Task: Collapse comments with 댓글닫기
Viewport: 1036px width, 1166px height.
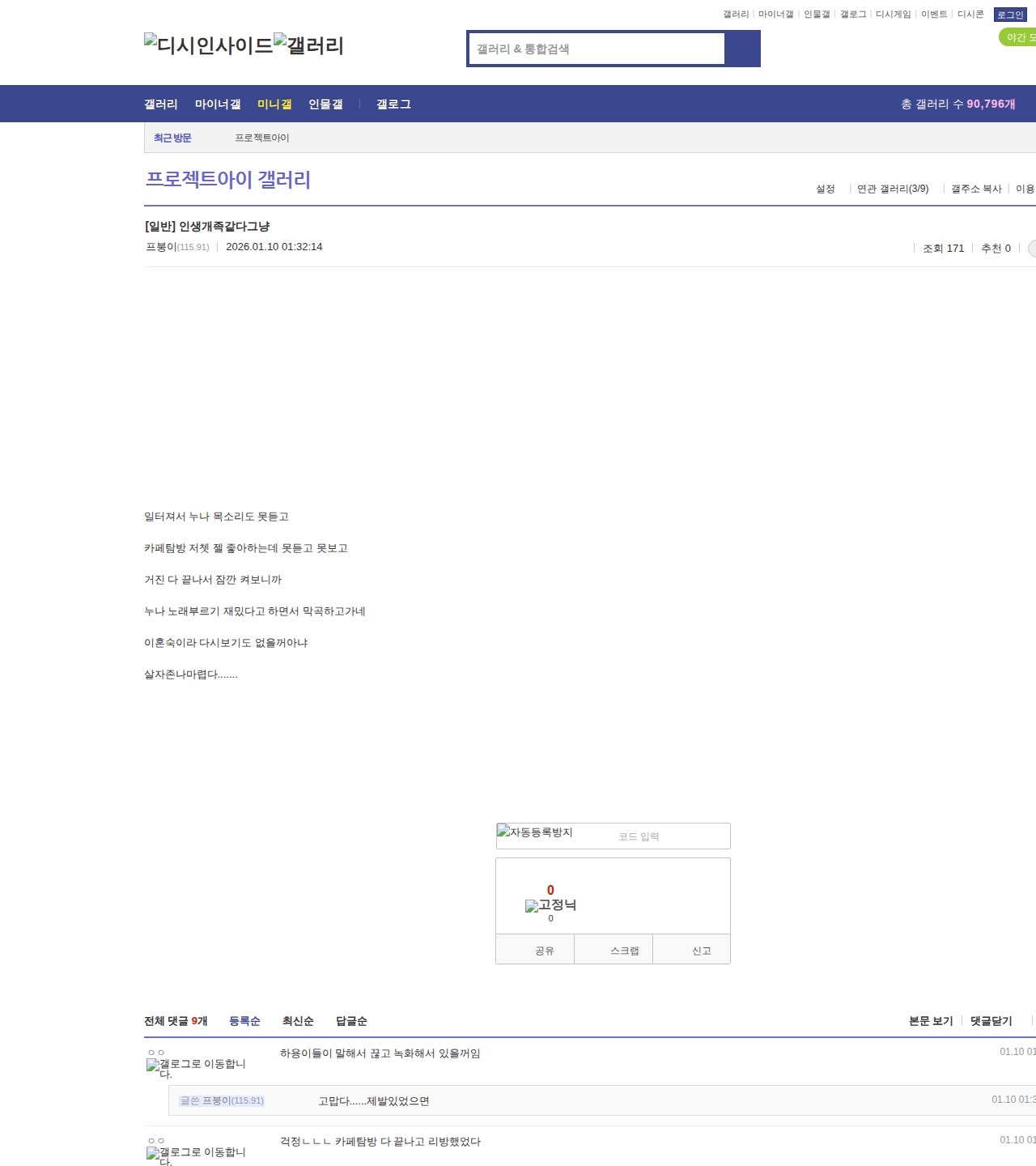Action: pos(991,1021)
